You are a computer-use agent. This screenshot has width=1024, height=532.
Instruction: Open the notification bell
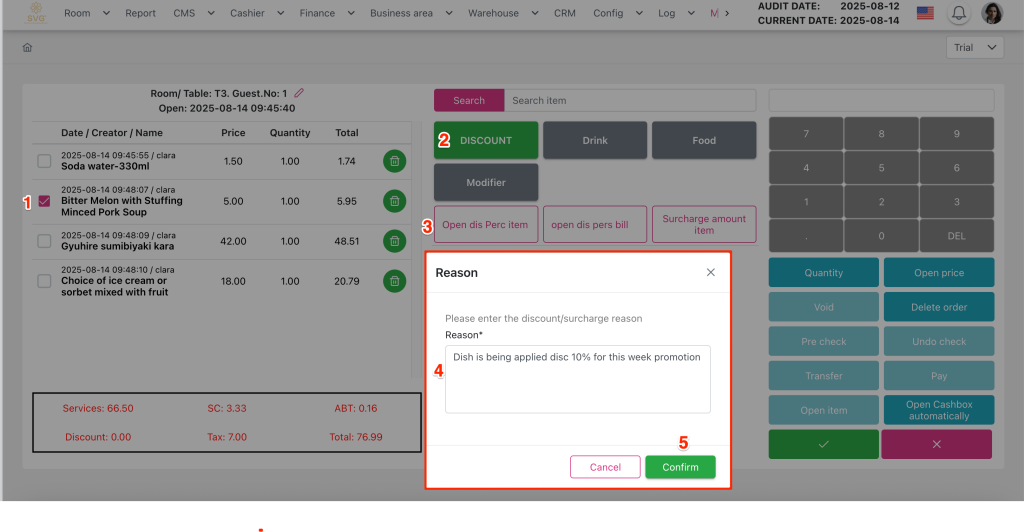[959, 13]
